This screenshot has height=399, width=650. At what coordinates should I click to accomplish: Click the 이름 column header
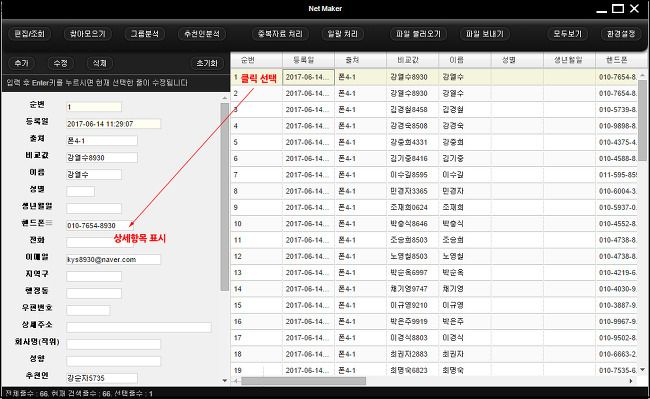[465, 60]
